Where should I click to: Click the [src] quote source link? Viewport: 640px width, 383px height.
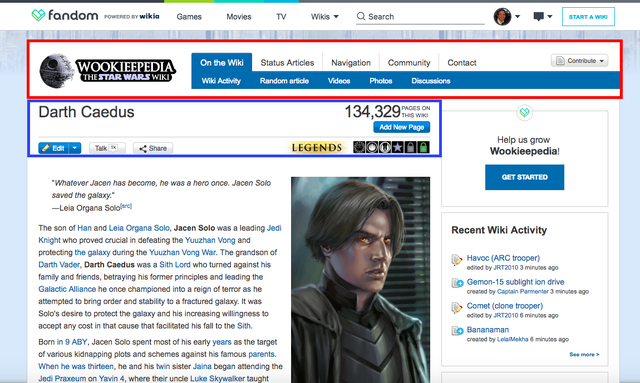pos(126,206)
